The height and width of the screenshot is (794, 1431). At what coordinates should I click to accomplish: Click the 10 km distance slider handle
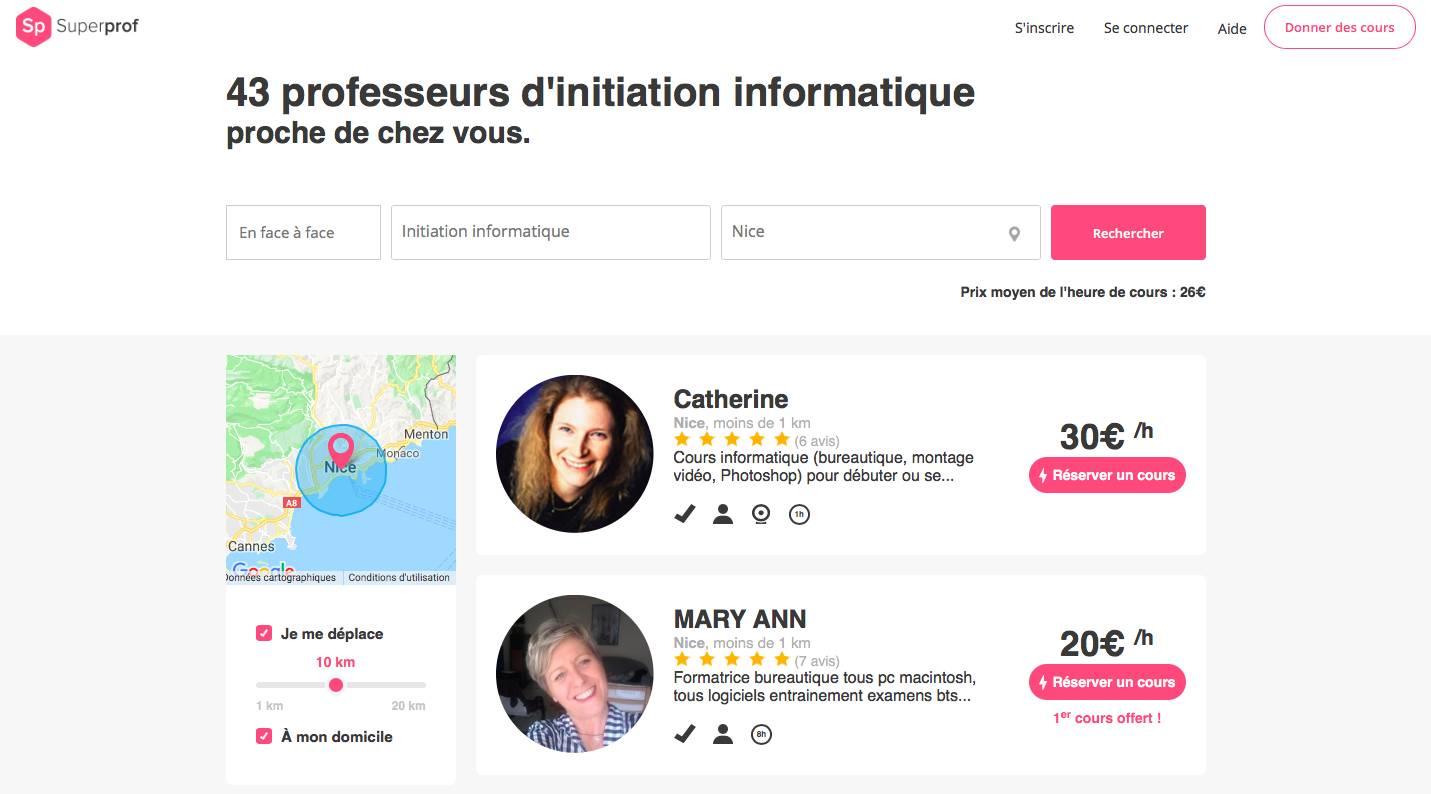(x=336, y=685)
